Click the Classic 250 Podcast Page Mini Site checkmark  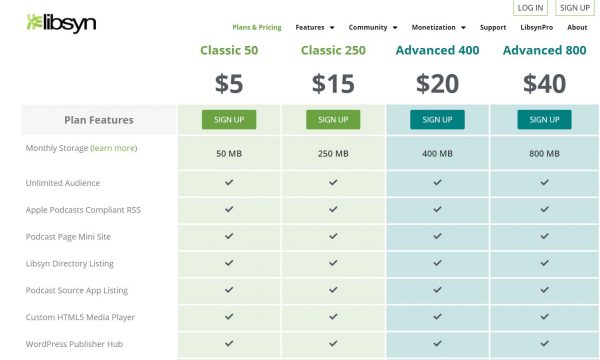pos(333,236)
